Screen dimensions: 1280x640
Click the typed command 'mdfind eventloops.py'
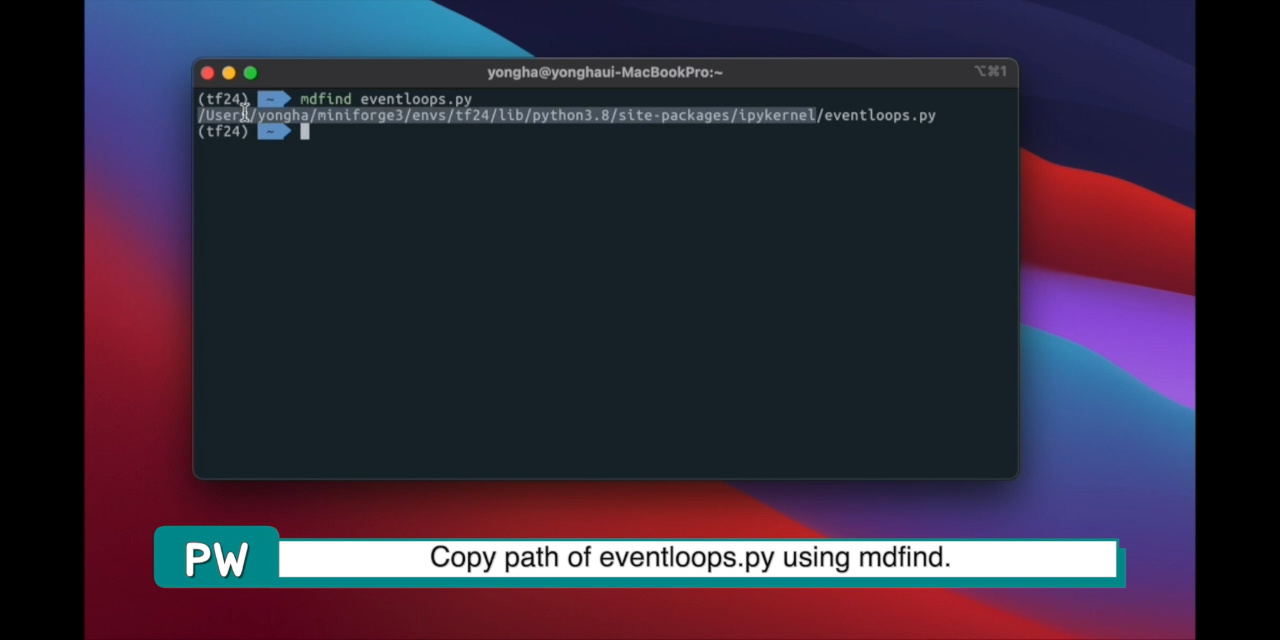coord(386,99)
